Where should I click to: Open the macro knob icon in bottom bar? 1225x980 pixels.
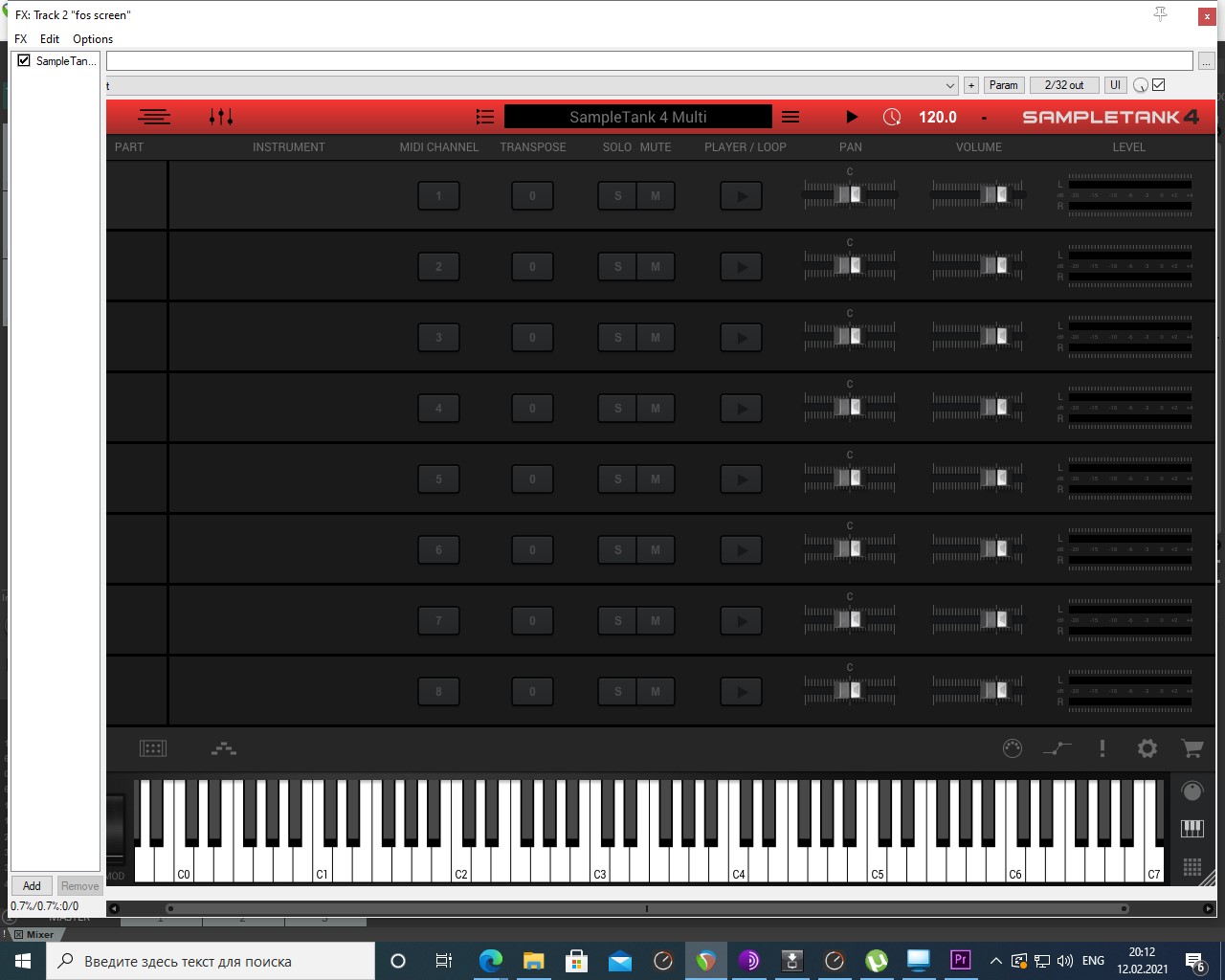click(x=1013, y=748)
